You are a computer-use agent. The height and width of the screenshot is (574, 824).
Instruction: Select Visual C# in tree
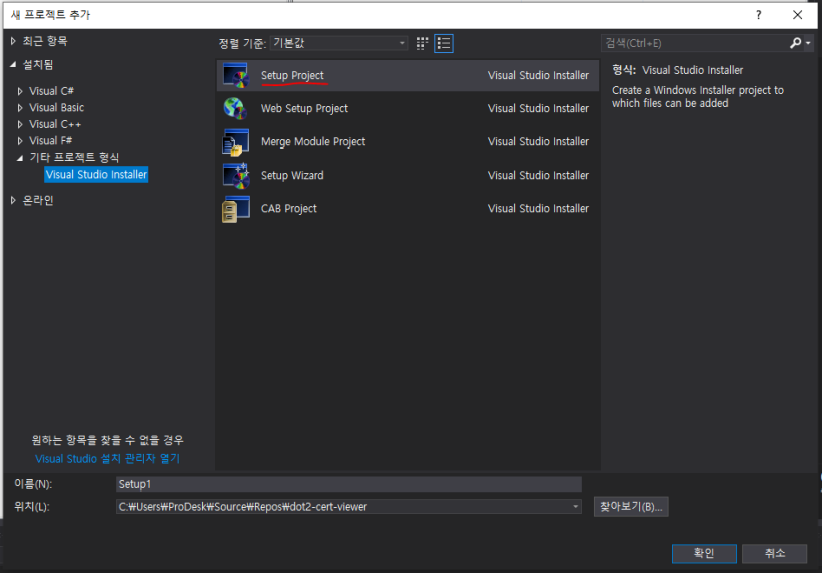click(52, 91)
